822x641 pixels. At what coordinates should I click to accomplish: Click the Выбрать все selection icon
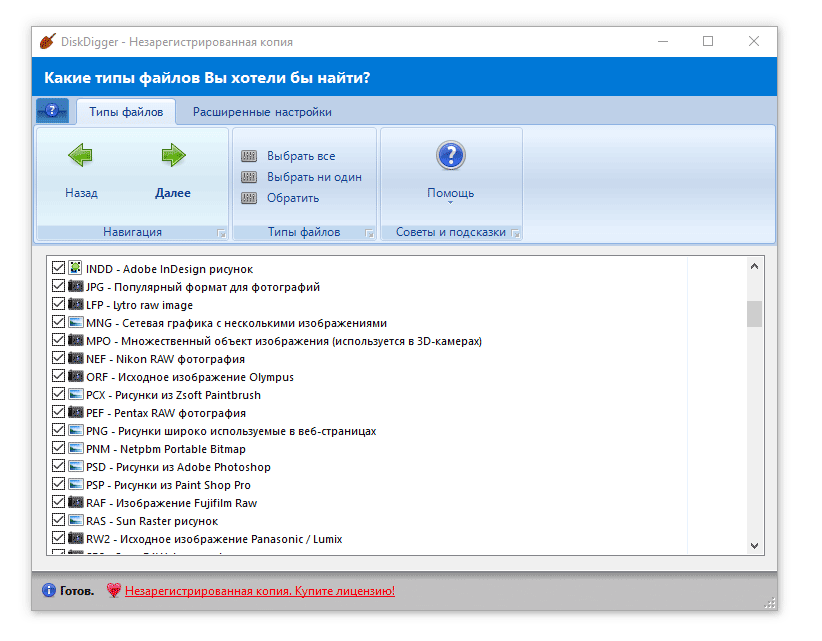pyautogui.click(x=250, y=156)
